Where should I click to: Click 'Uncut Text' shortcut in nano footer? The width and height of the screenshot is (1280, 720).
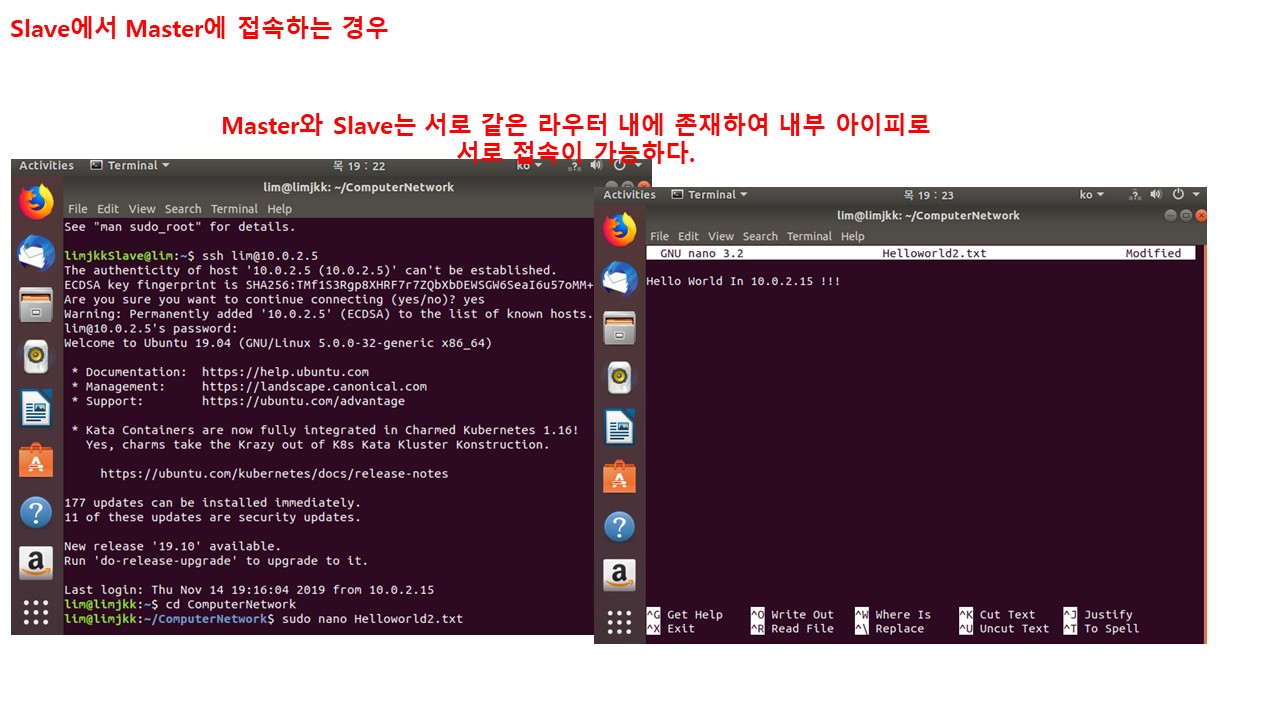pyautogui.click(x=1014, y=629)
